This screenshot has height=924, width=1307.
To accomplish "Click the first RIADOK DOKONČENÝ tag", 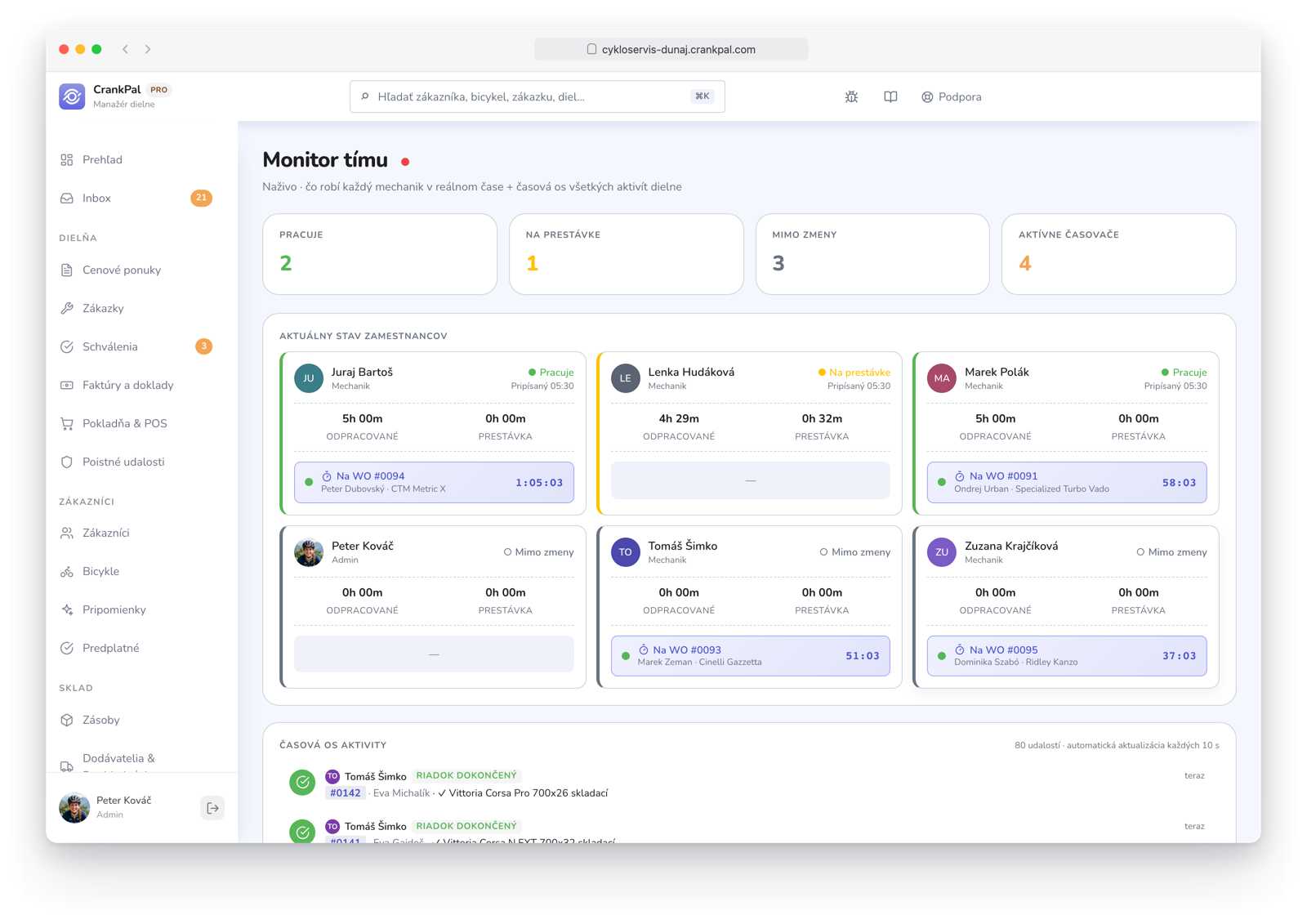I will tap(466, 775).
